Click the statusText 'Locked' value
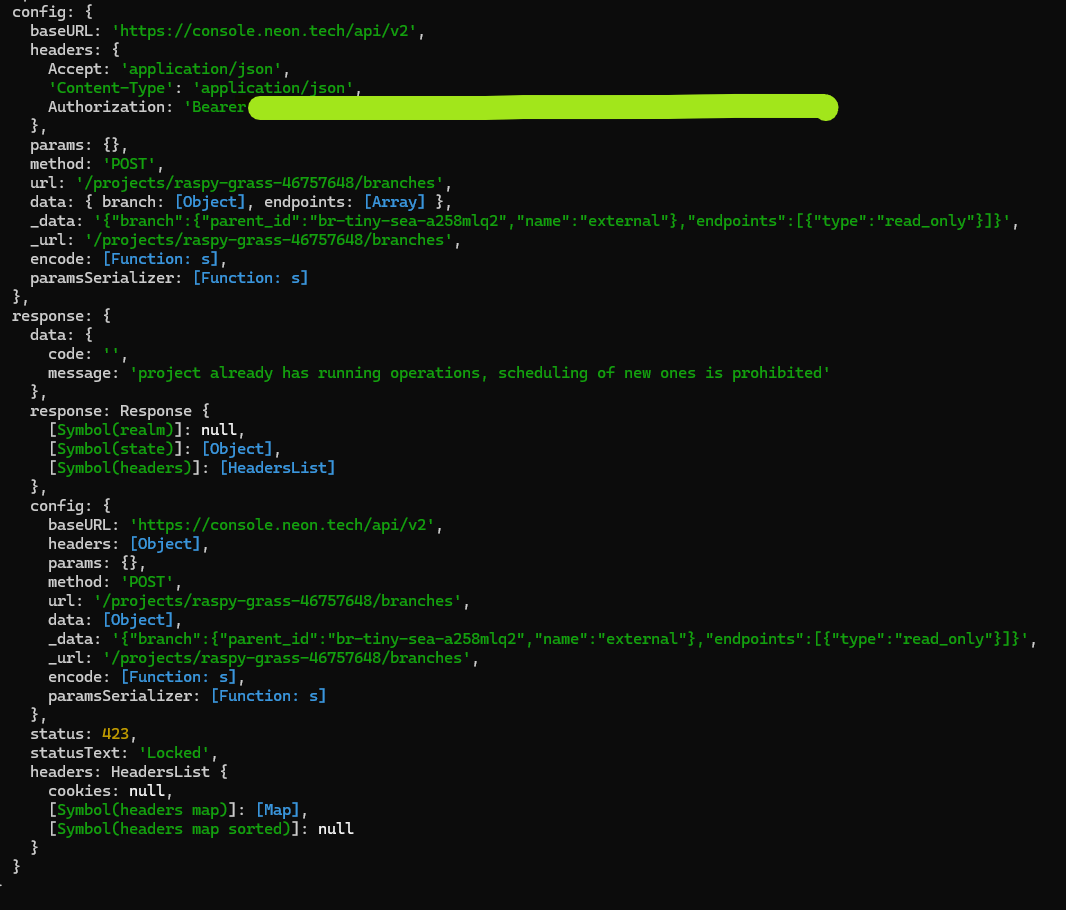 (x=174, y=753)
